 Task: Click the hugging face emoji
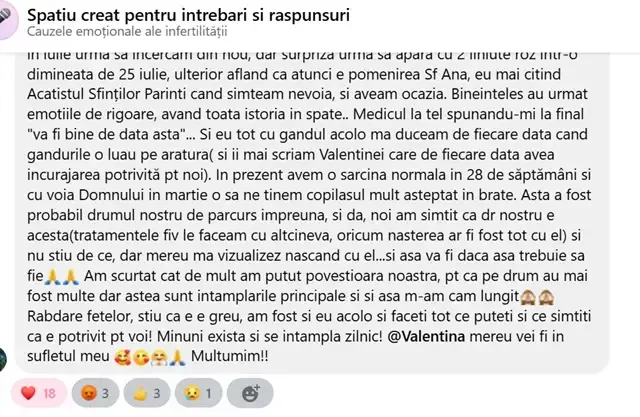pos(159,357)
